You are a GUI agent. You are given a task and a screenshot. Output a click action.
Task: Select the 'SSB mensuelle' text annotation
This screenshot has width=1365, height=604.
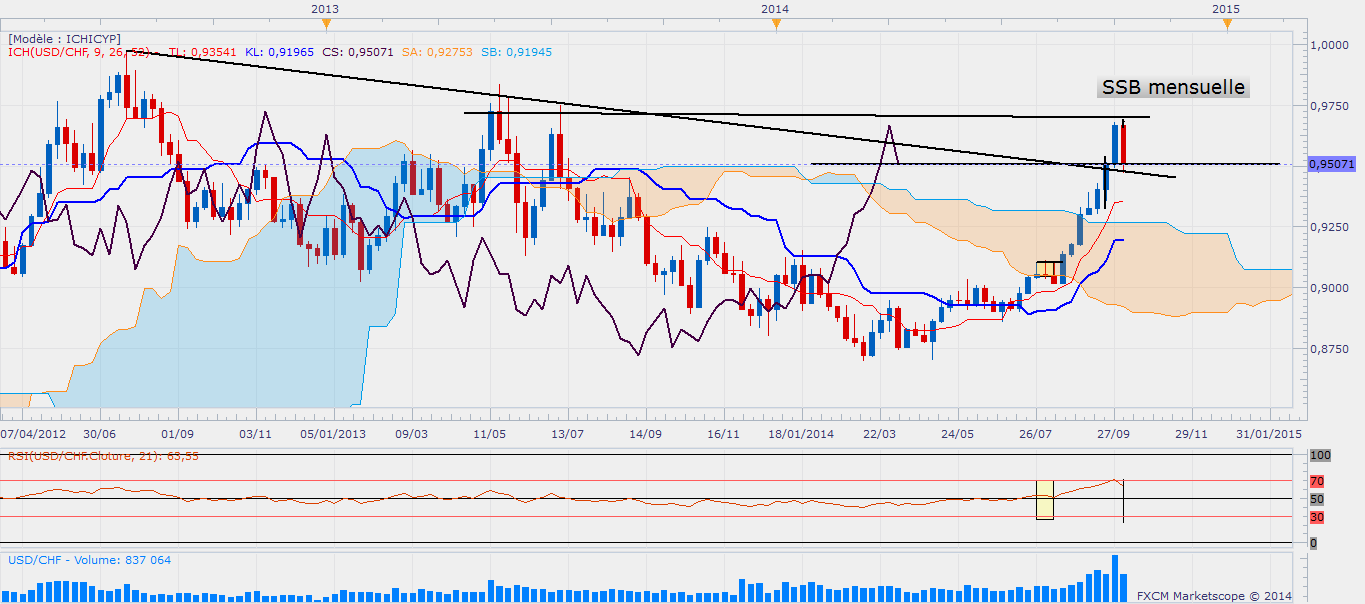pyautogui.click(x=1173, y=88)
